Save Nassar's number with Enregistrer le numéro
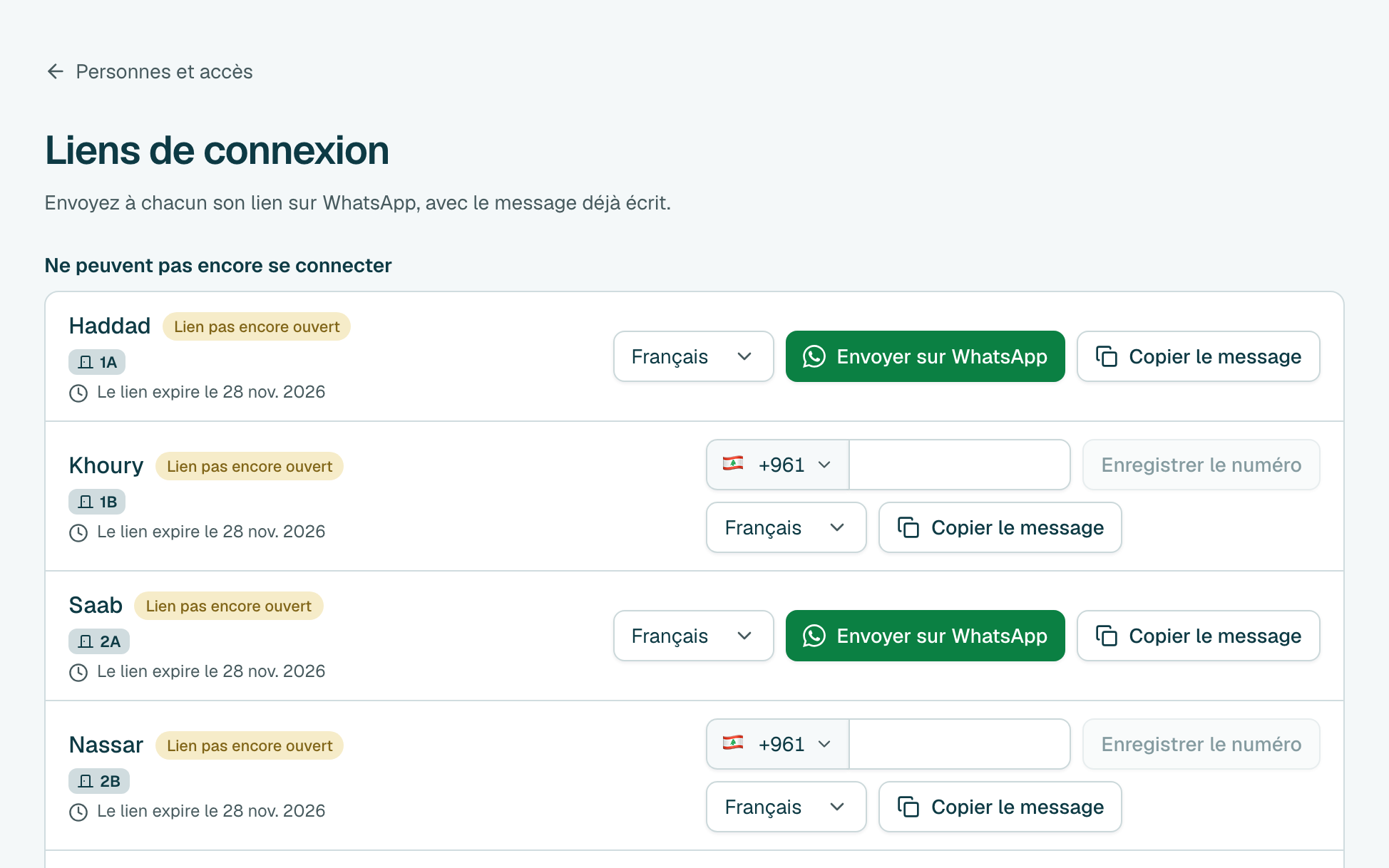 (x=1201, y=744)
